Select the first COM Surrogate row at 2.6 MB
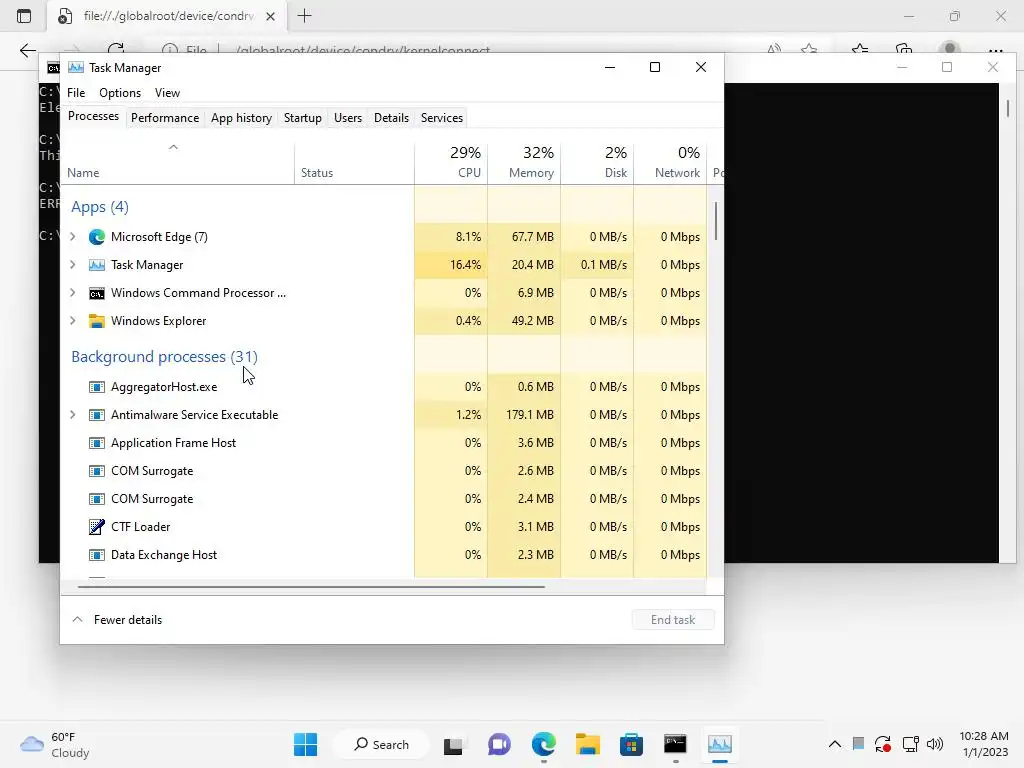The image size is (1024, 768). pos(383,471)
